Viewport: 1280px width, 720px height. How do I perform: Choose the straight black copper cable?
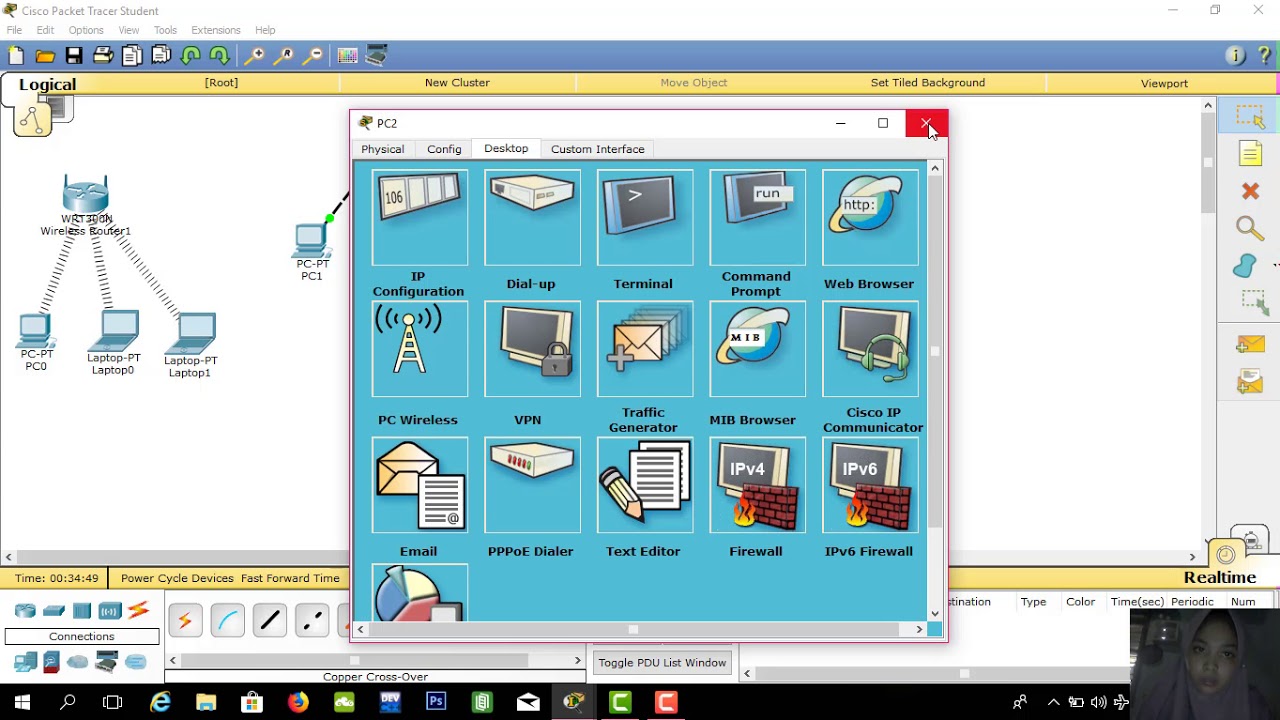(270, 621)
